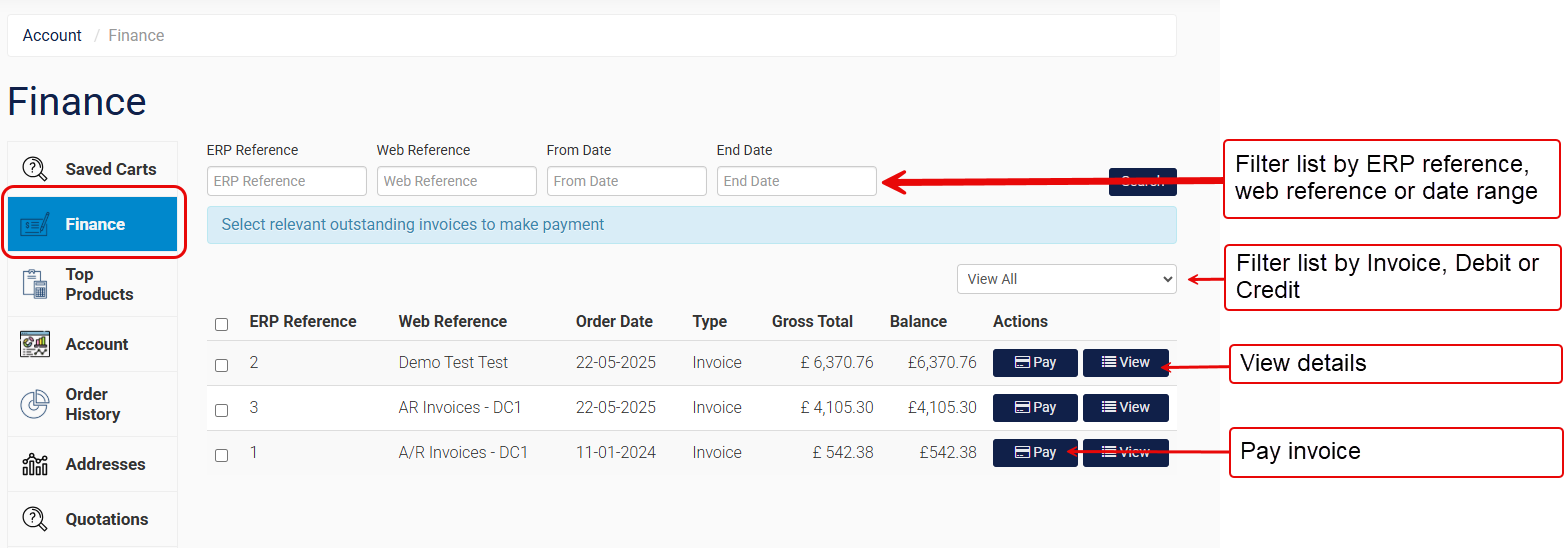Click the Account chart icon in sidebar

[x=35, y=344]
